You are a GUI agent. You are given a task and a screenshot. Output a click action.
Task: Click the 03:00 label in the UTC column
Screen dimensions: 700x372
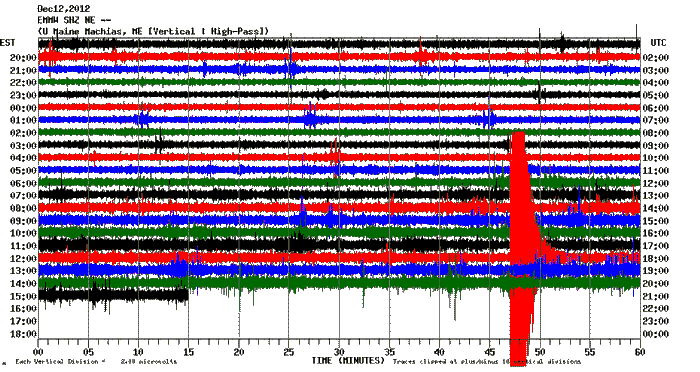pyautogui.click(x=655, y=71)
